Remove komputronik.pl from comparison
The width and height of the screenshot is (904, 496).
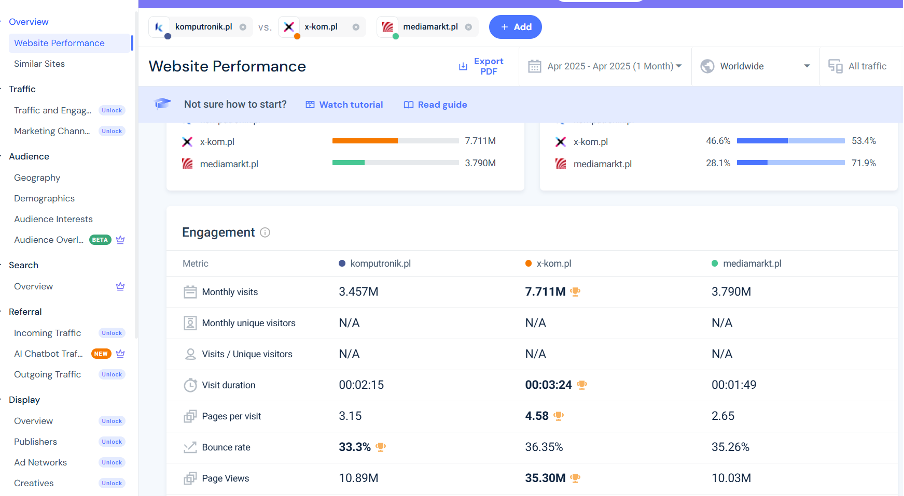click(x=243, y=27)
